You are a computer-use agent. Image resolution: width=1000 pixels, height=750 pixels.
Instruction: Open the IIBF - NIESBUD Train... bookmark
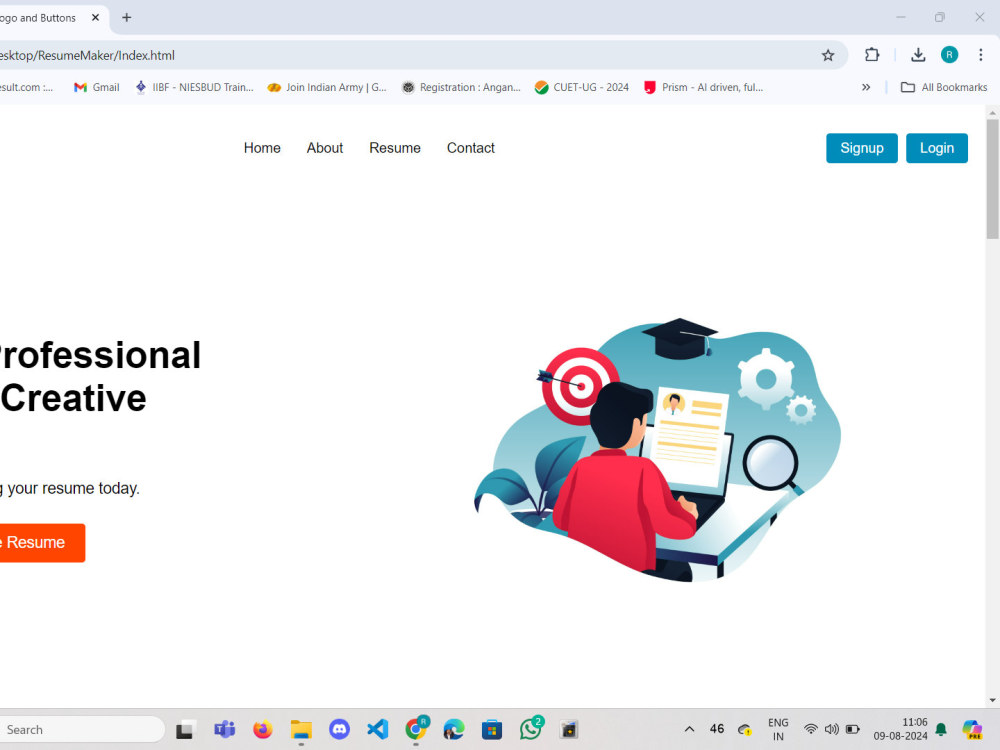tap(195, 87)
